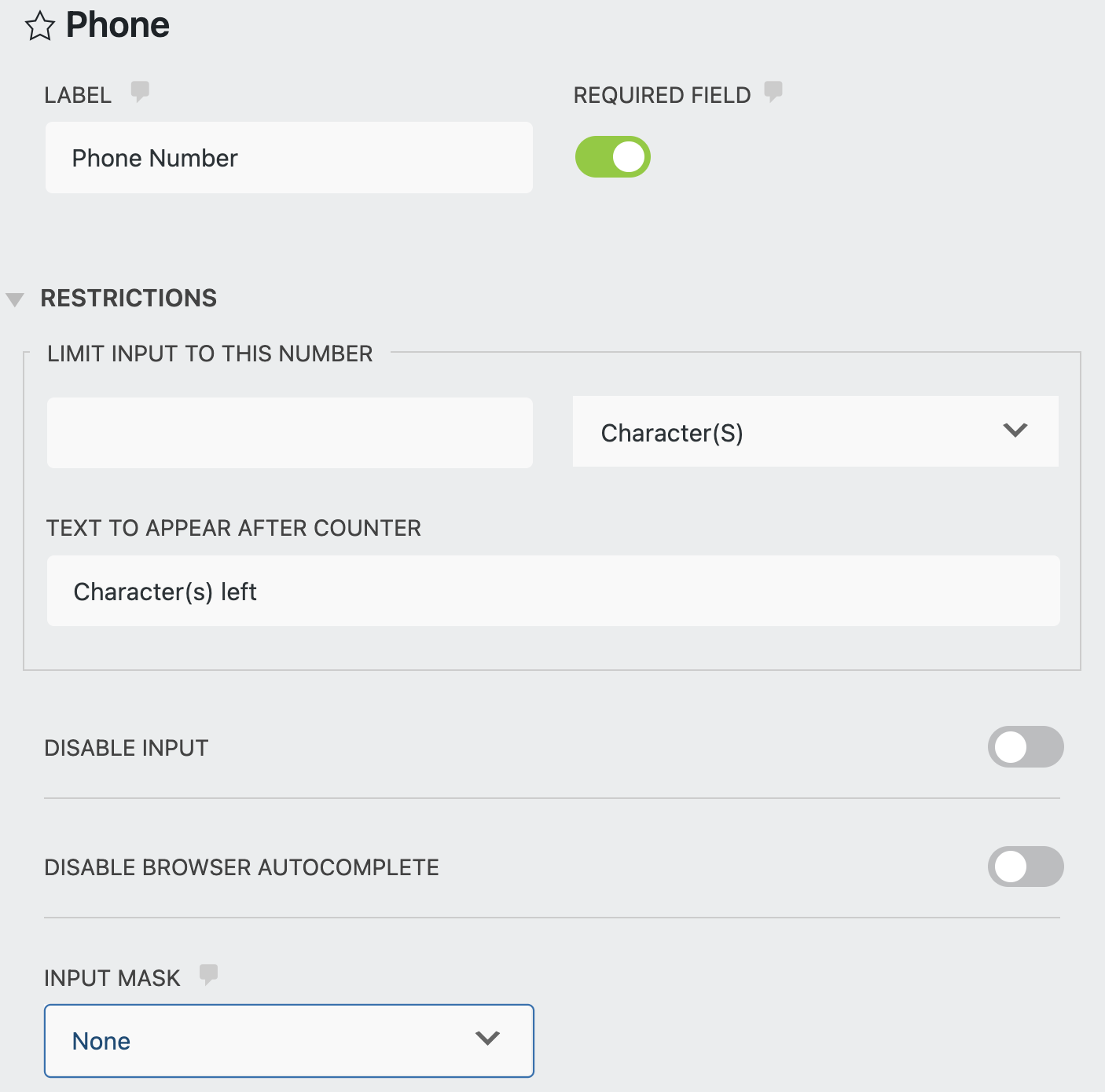1105x1092 pixels.
Task: Click the chevron on the Character(S) selector
Action: click(1016, 431)
